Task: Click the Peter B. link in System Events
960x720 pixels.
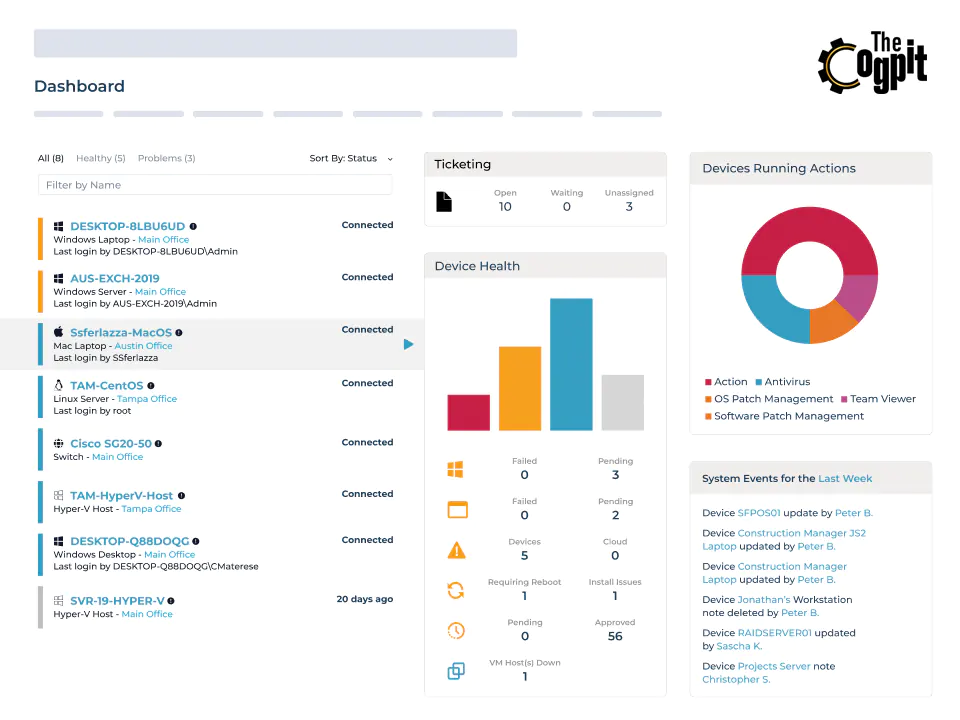Action: pyautogui.click(x=857, y=512)
